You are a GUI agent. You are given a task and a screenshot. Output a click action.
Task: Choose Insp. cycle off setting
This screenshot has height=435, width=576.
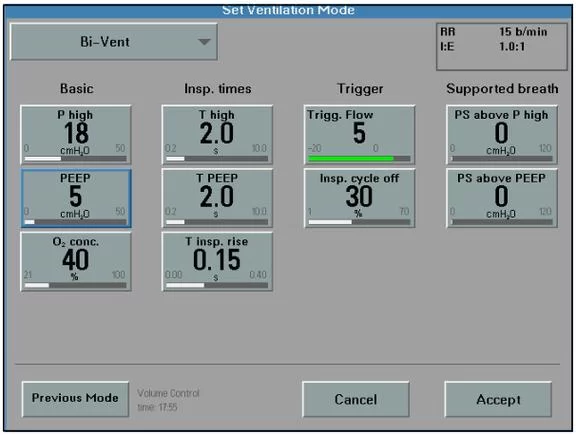tap(359, 198)
